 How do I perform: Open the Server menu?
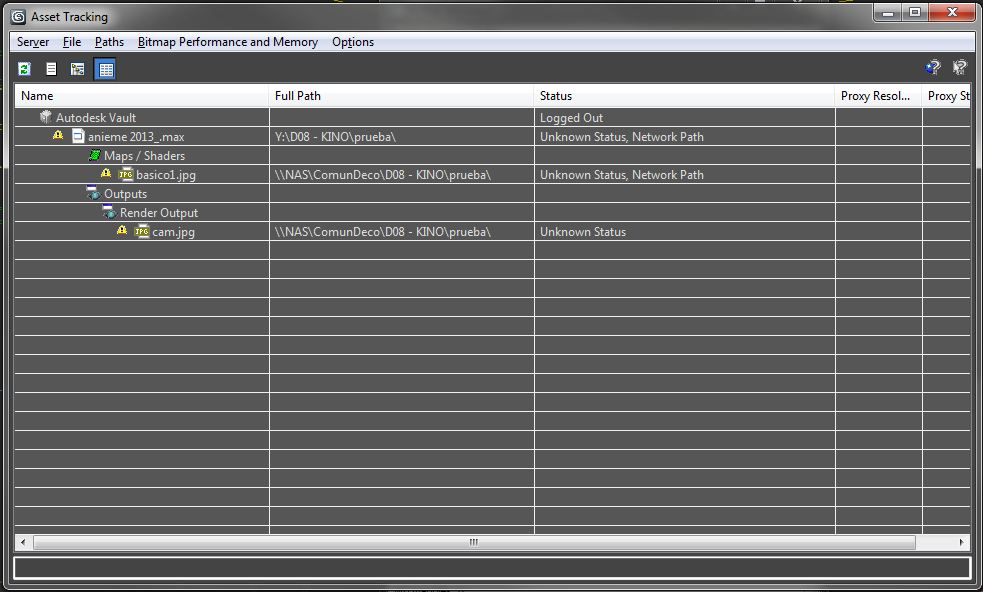coord(33,42)
